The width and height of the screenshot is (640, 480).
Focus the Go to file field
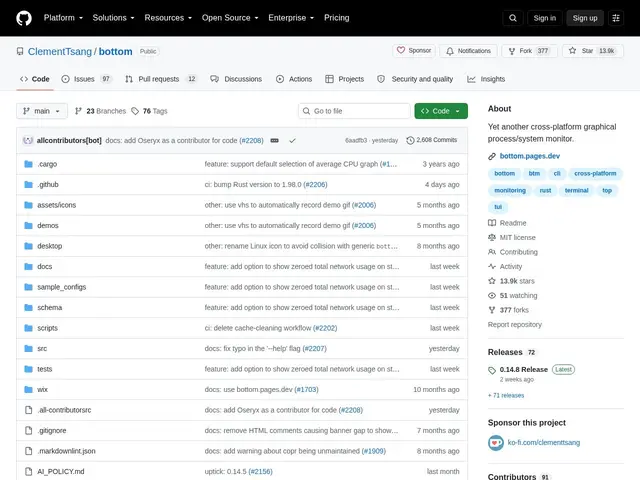[x=354, y=111]
